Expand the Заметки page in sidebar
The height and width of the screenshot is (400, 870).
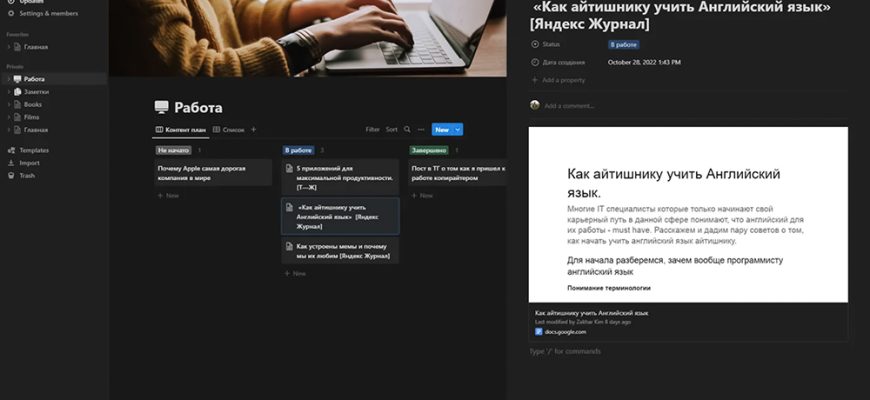(8, 91)
